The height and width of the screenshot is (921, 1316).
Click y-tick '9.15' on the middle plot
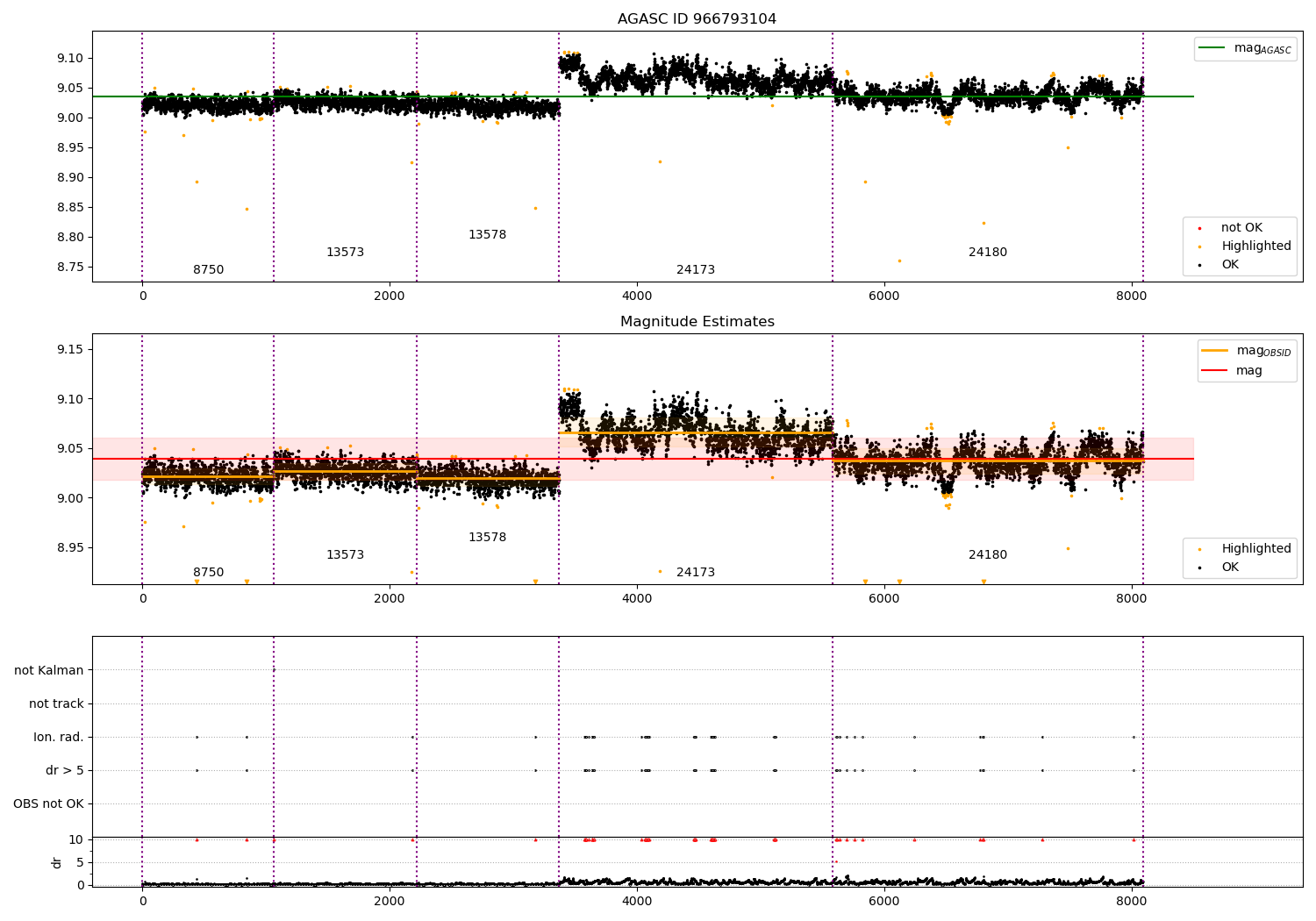point(70,350)
